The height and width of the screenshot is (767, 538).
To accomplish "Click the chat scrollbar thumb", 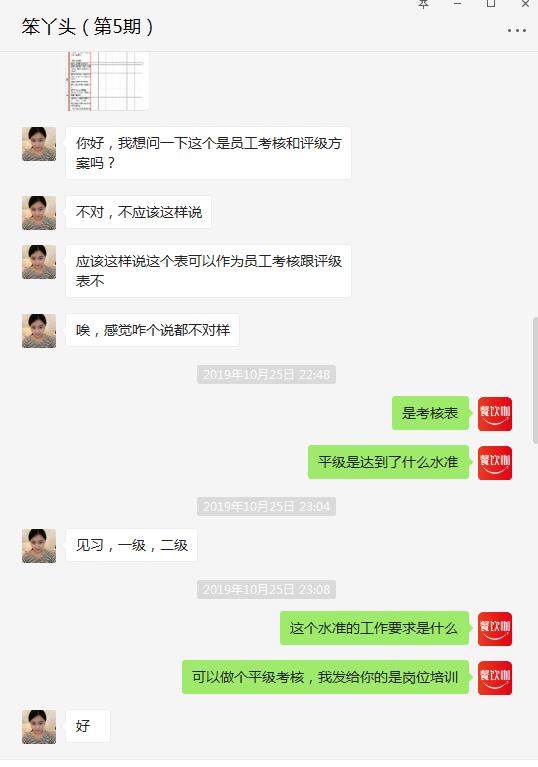I will click(x=535, y=380).
